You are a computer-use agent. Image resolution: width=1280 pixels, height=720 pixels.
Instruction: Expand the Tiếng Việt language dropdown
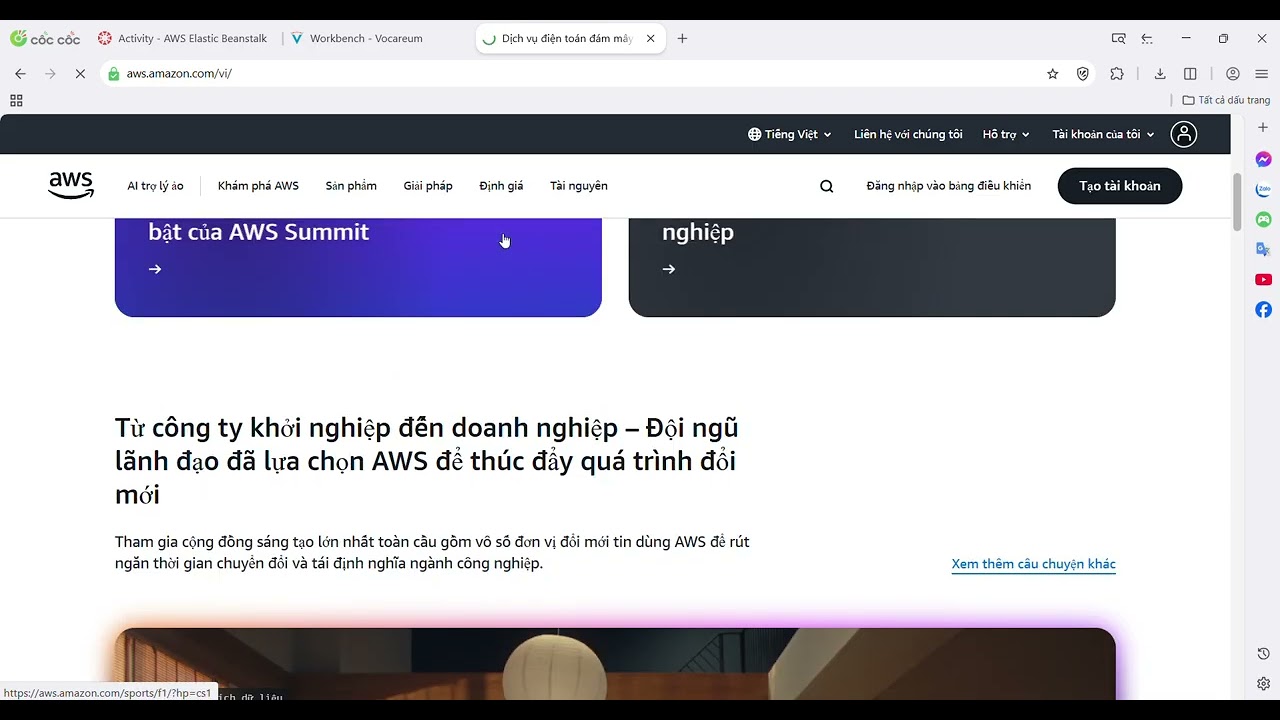pos(790,134)
